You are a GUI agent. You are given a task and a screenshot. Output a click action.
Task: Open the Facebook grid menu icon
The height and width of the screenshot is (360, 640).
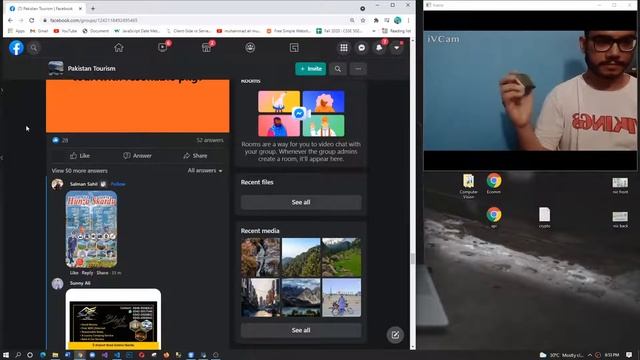[x=344, y=48]
